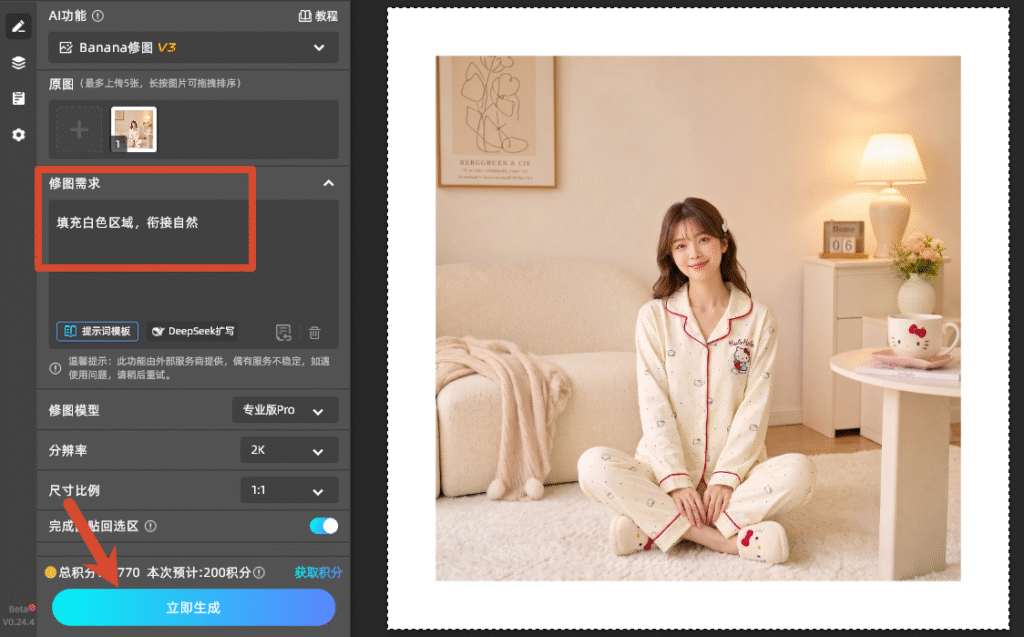
Task: Open the 专业版Pro model dropdown
Action: coord(285,410)
